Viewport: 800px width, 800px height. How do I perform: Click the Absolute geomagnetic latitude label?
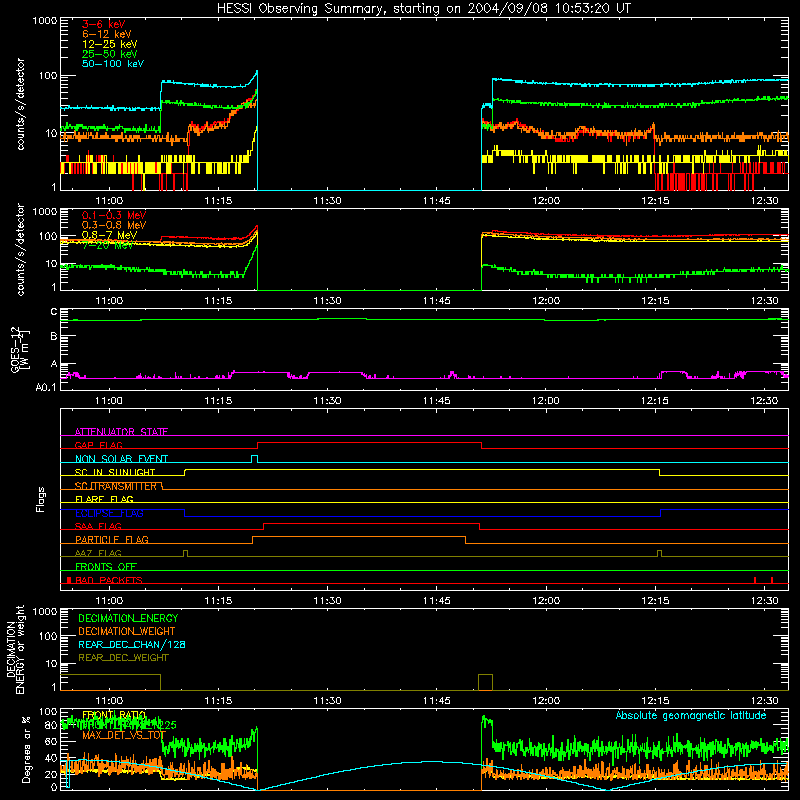tap(691, 715)
